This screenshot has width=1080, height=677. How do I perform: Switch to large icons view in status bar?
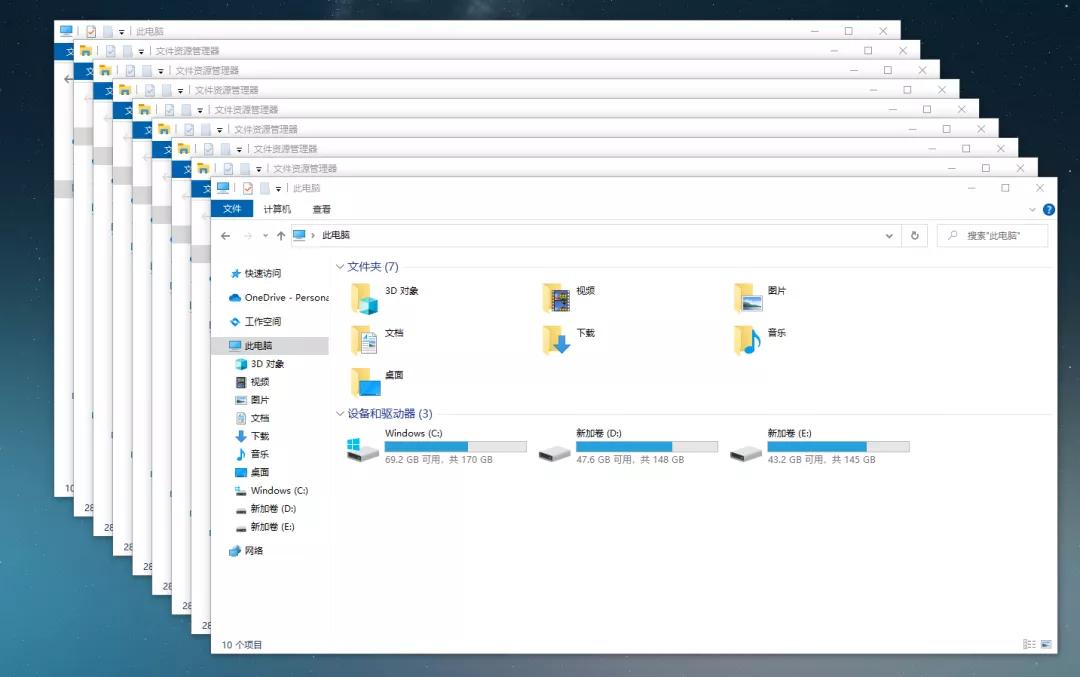point(1046,645)
